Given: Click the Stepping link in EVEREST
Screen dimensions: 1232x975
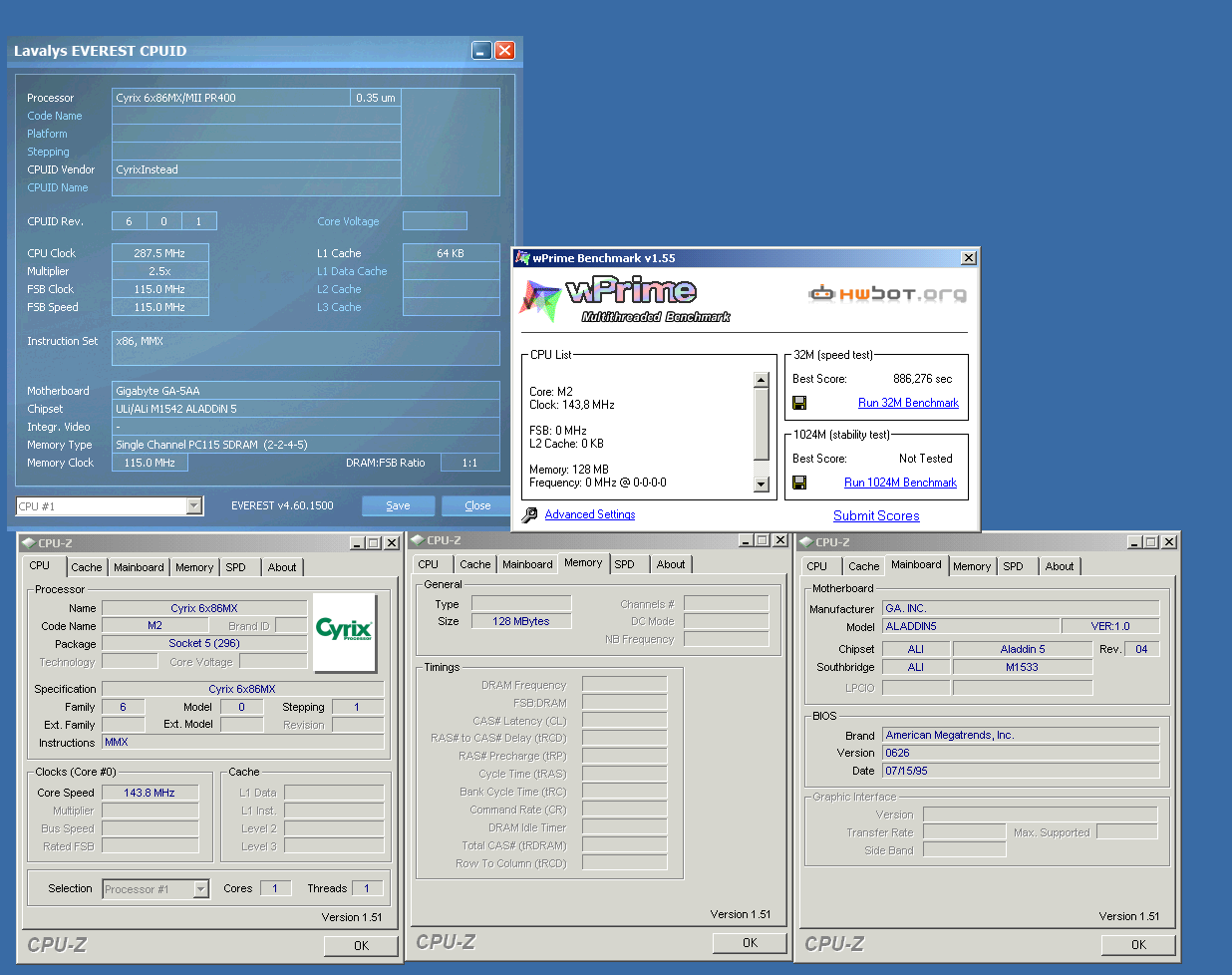Looking at the screenshot, I should (48, 152).
